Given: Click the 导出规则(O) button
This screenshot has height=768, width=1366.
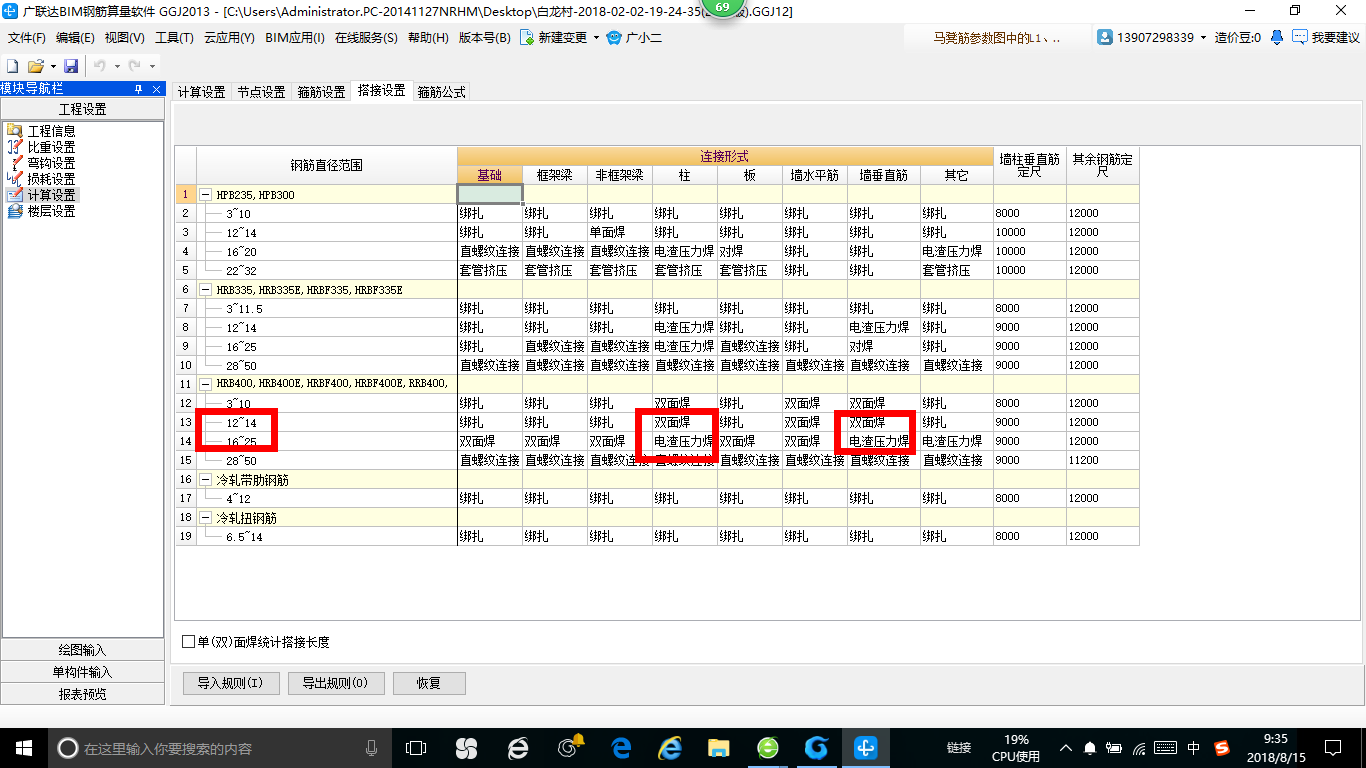Looking at the screenshot, I should click(334, 683).
